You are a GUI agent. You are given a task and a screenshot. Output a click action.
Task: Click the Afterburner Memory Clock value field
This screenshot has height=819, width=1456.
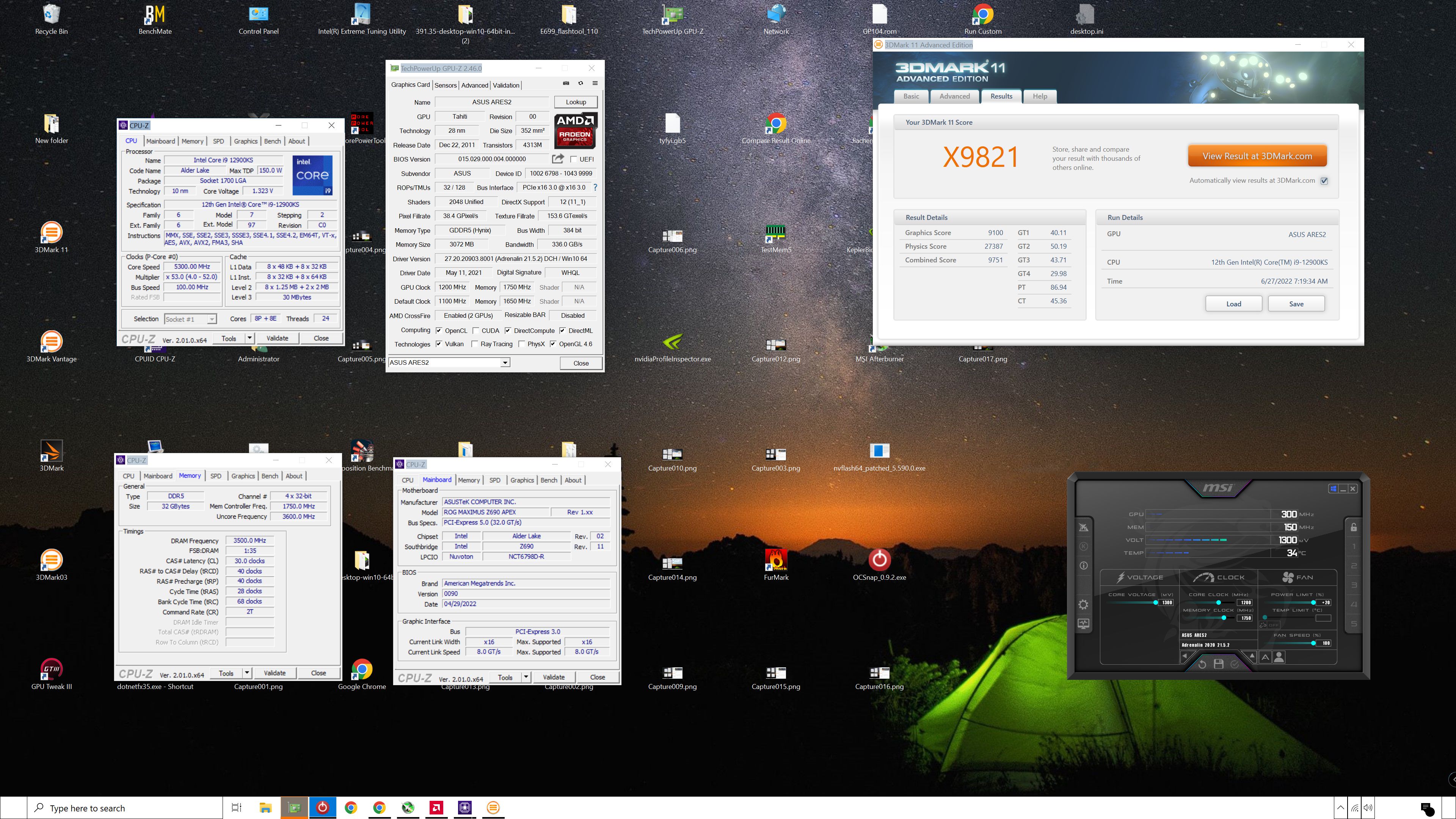tap(1244, 618)
